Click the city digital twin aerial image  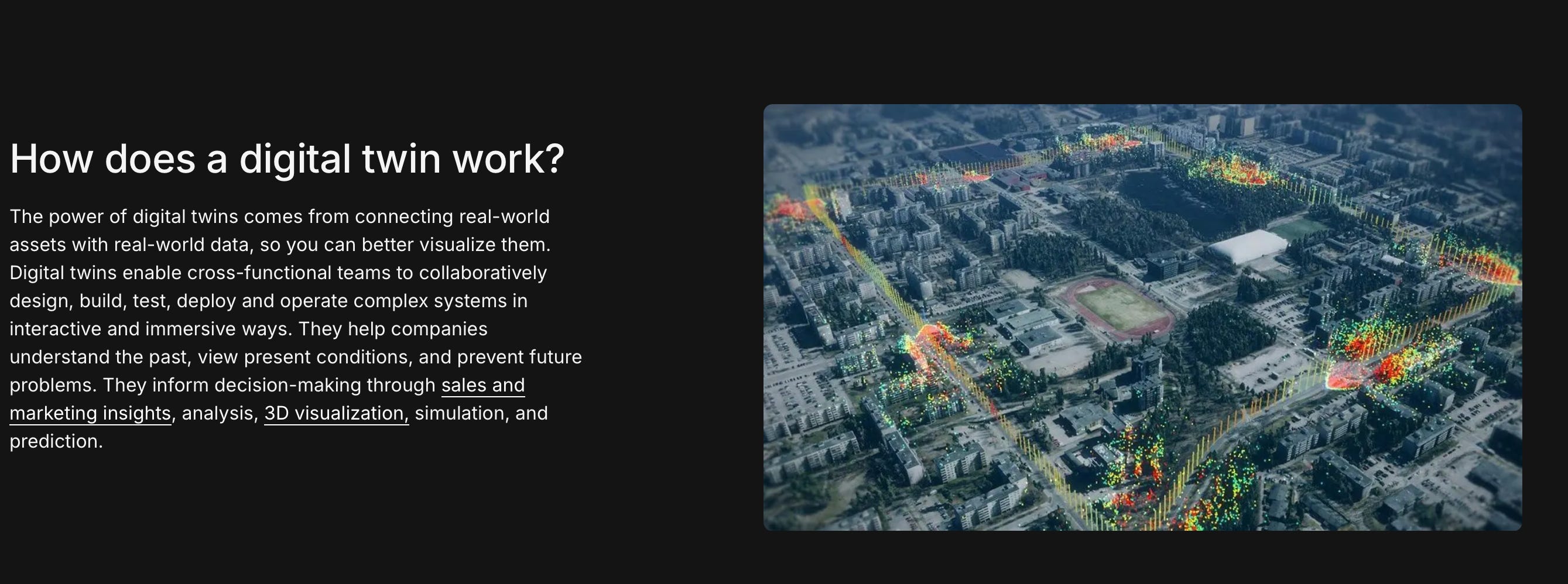pyautogui.click(x=1142, y=318)
